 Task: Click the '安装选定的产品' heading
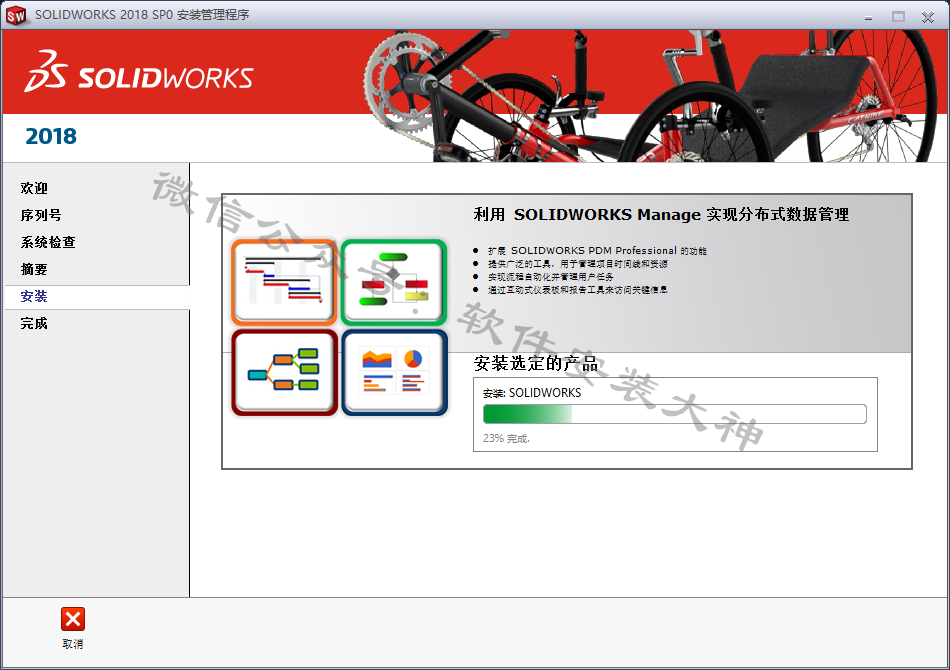coord(536,363)
